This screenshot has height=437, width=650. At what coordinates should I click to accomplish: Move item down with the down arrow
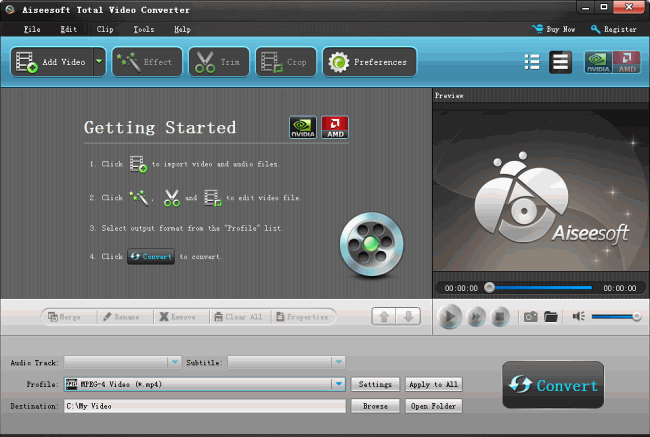pos(408,317)
